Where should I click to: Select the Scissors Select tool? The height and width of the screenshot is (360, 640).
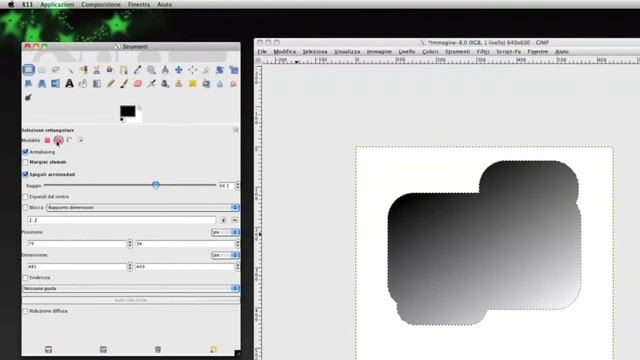pyautogui.click(x=97, y=70)
